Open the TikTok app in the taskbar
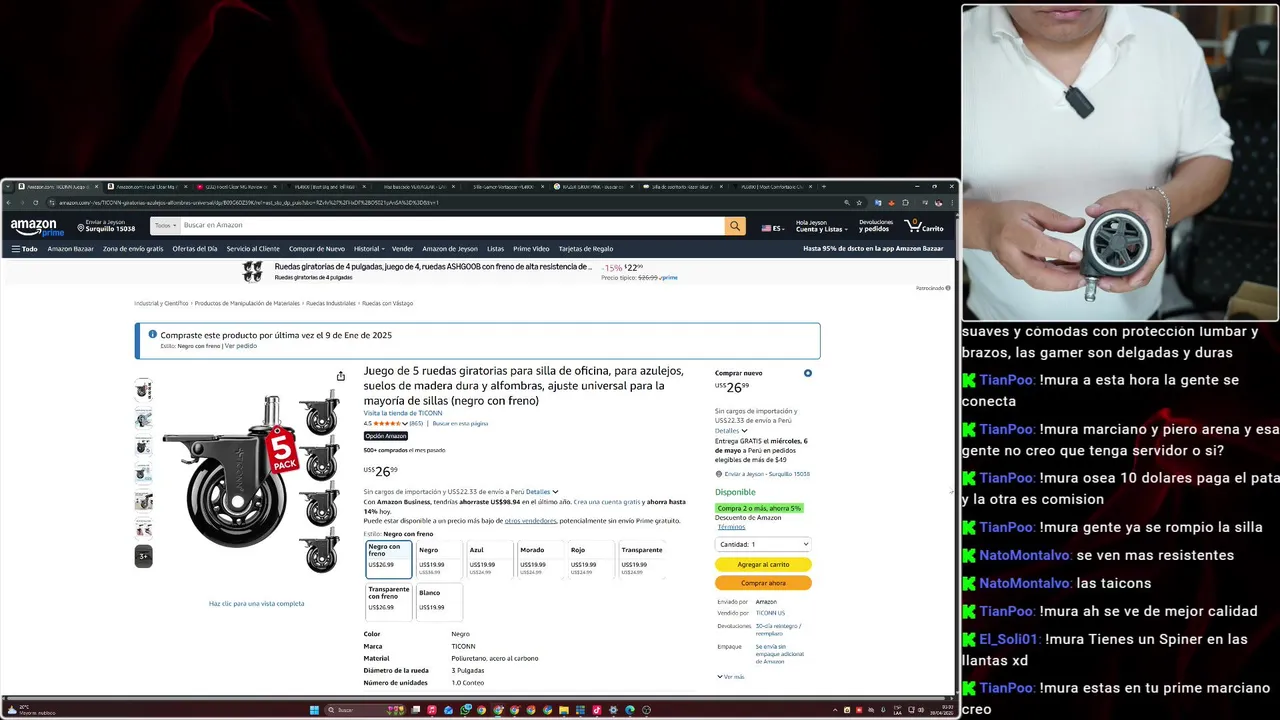This screenshot has height=720, width=1280. 596,710
